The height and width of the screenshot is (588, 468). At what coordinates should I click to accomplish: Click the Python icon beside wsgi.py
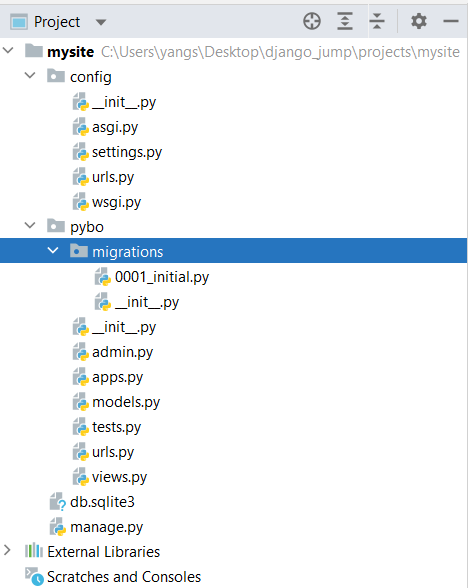[81, 202]
